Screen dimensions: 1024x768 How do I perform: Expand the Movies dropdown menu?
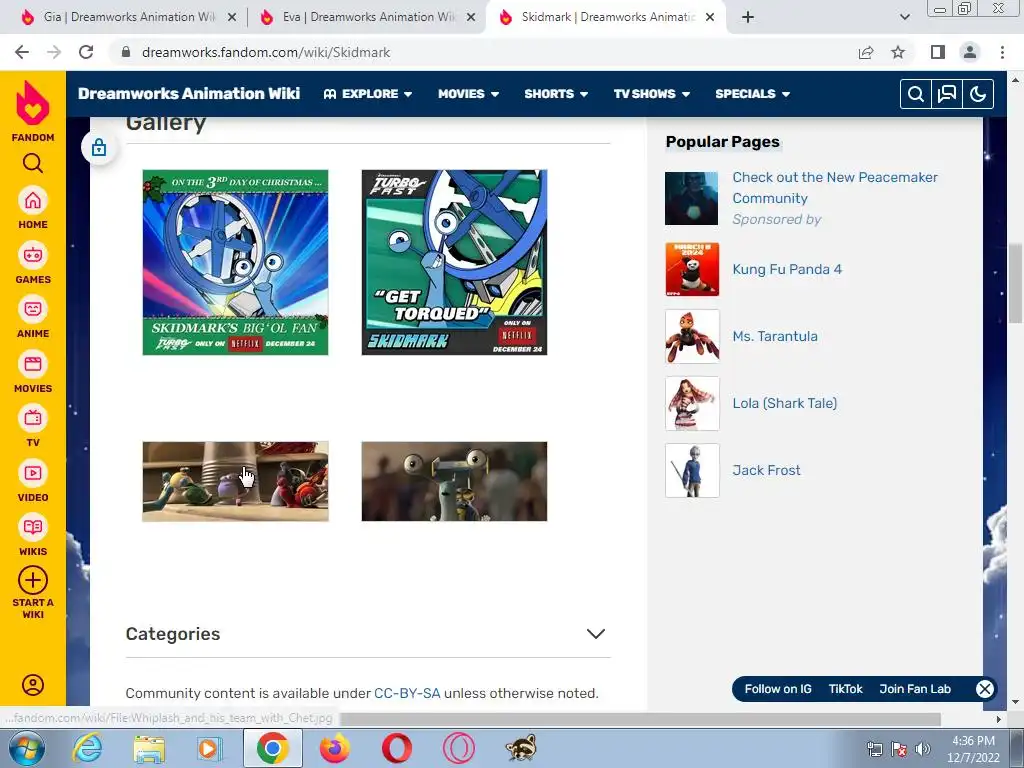[x=469, y=94]
